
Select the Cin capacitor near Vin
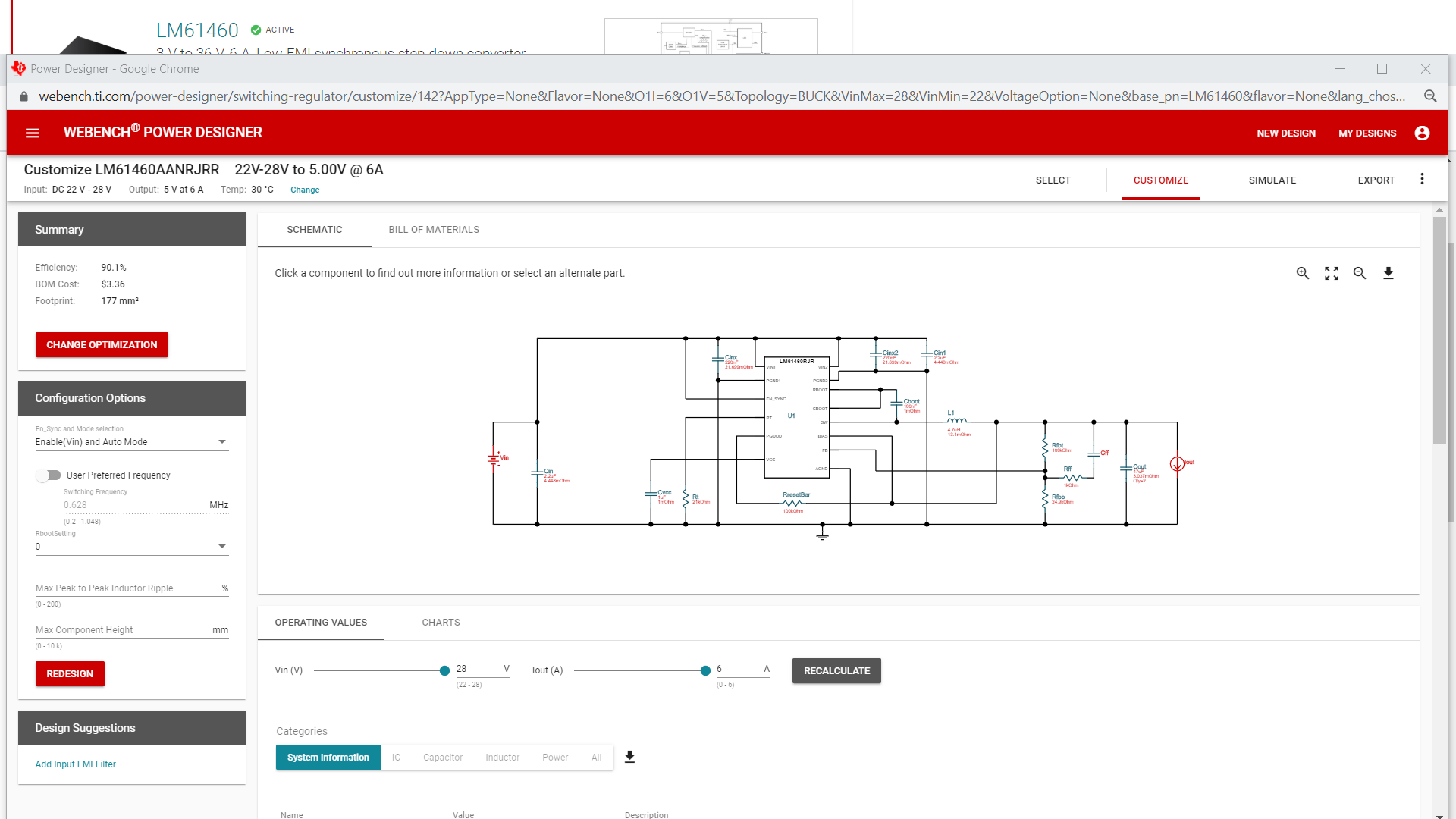point(538,474)
